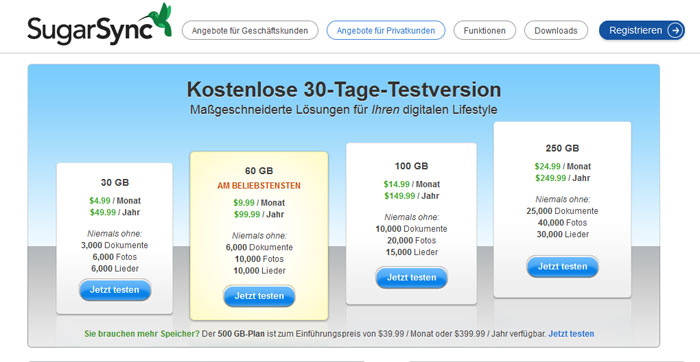
Task: Click the $249.99 / Jahr price
Action: click(x=562, y=178)
